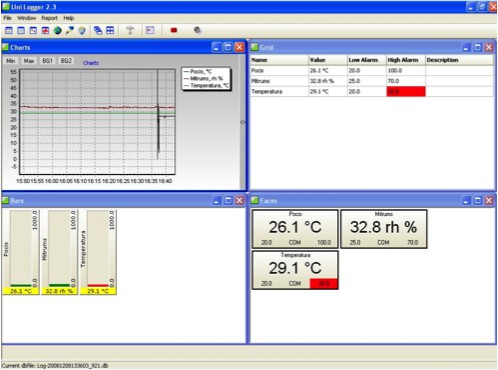Click the Max button in Charts

click(x=29, y=61)
